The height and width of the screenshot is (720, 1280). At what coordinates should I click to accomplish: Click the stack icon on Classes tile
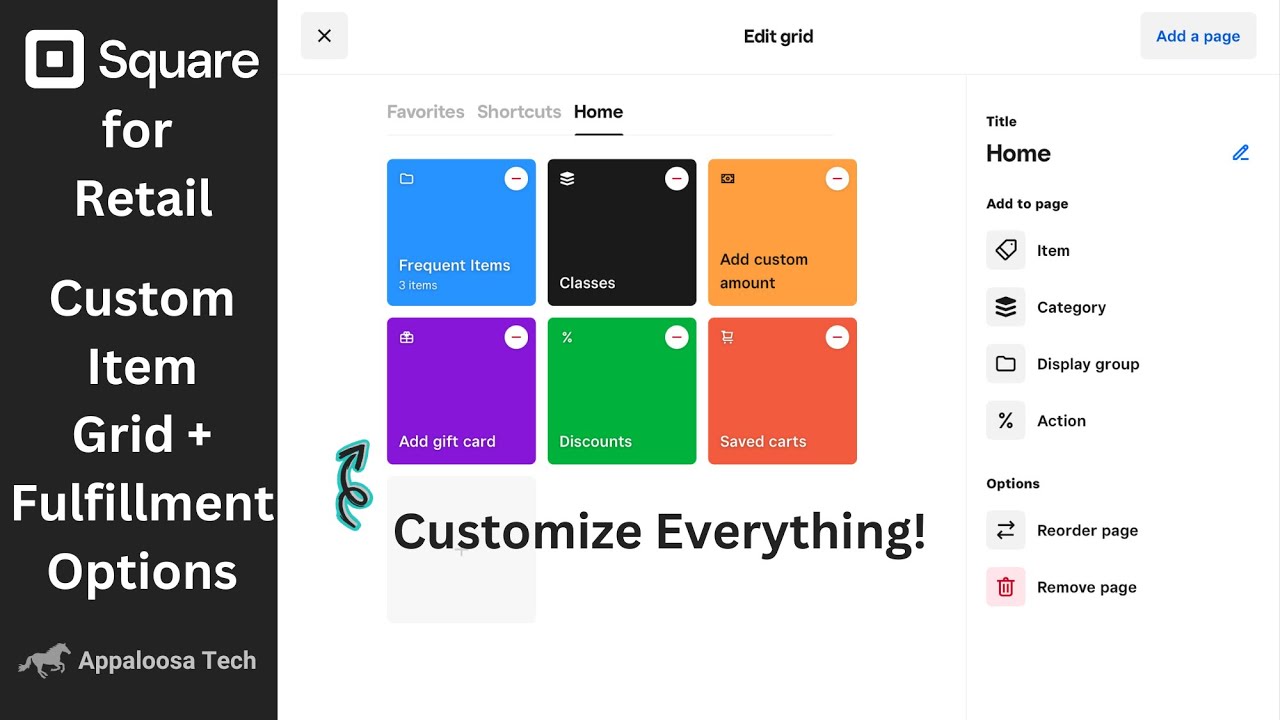tap(567, 179)
